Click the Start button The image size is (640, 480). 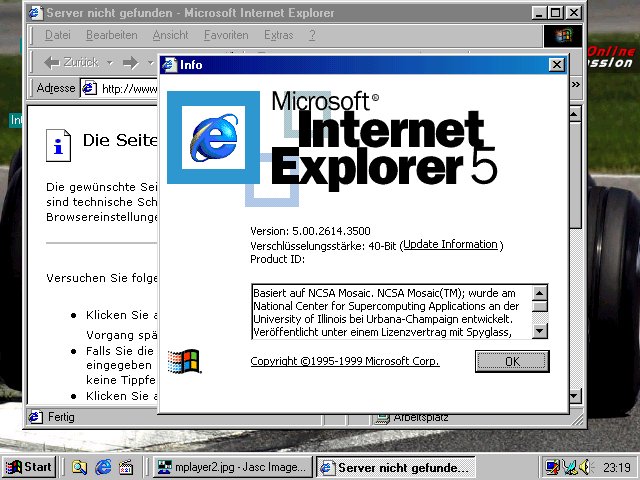(28, 467)
